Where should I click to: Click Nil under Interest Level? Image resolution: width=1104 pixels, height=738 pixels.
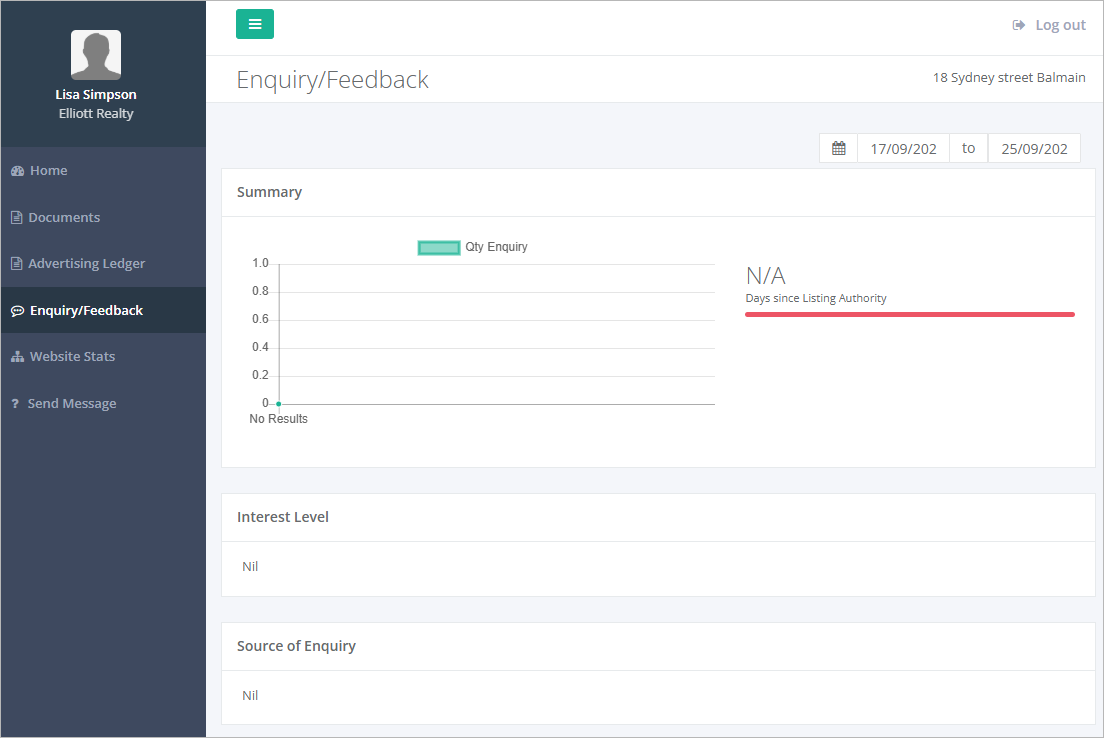click(250, 566)
